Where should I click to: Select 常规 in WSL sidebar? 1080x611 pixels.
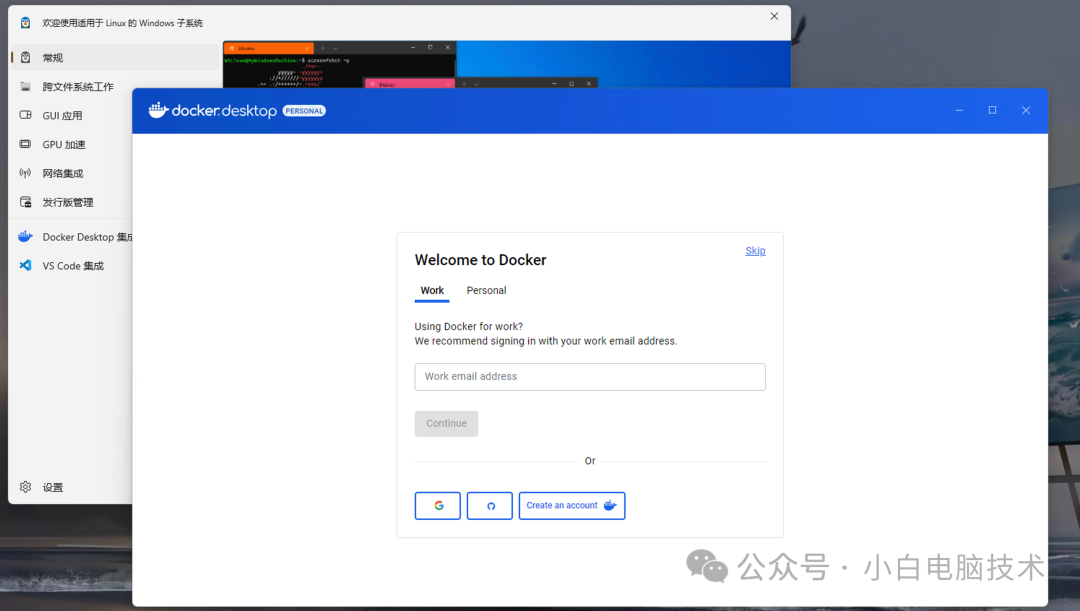point(115,57)
